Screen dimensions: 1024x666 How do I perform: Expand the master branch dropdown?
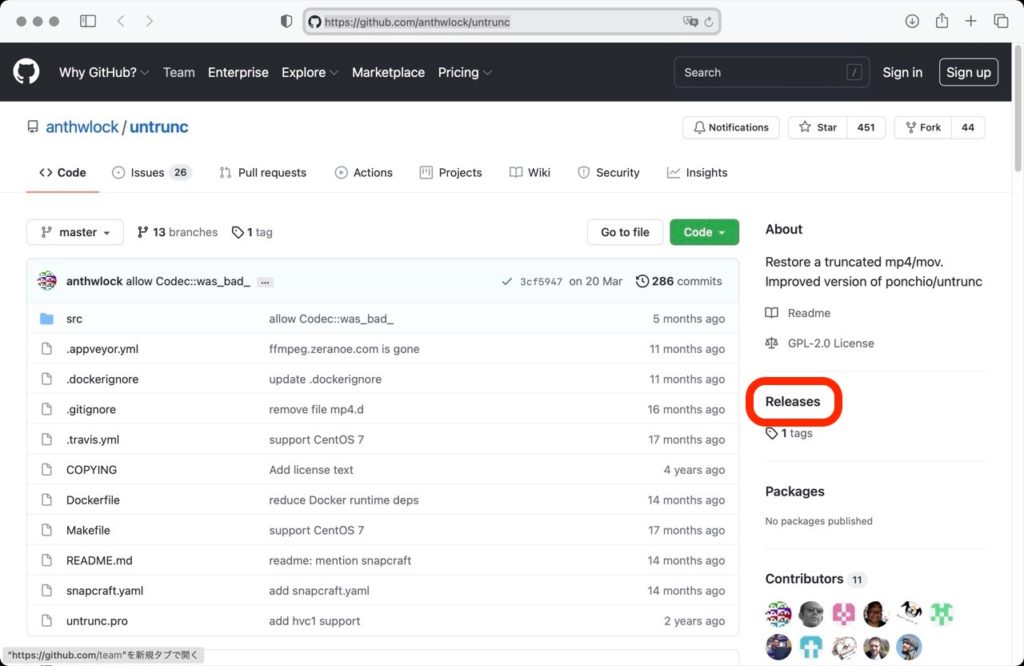point(75,232)
